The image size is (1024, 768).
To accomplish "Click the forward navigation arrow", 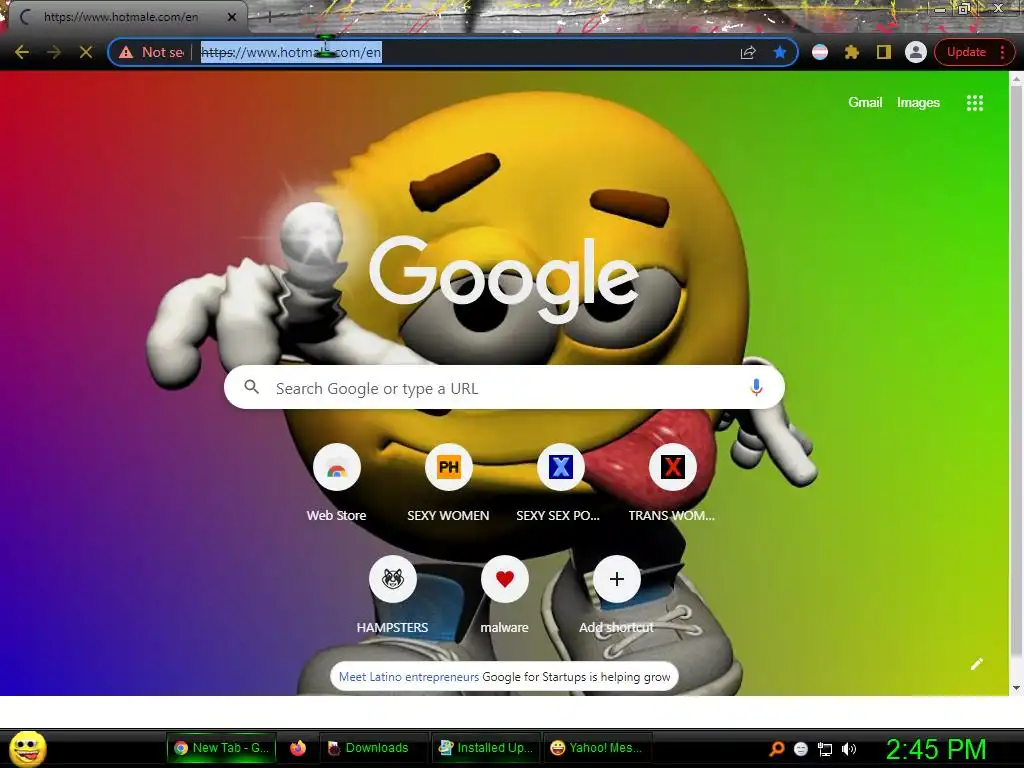I will click(54, 52).
